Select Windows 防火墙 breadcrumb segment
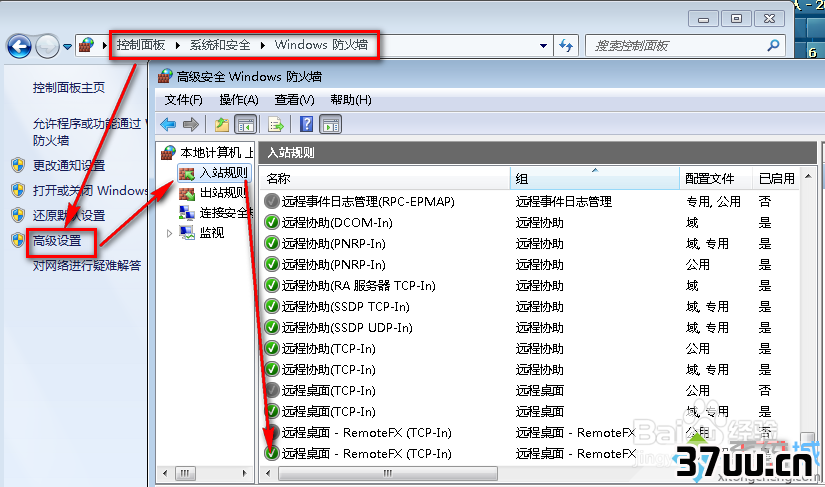 click(x=321, y=45)
